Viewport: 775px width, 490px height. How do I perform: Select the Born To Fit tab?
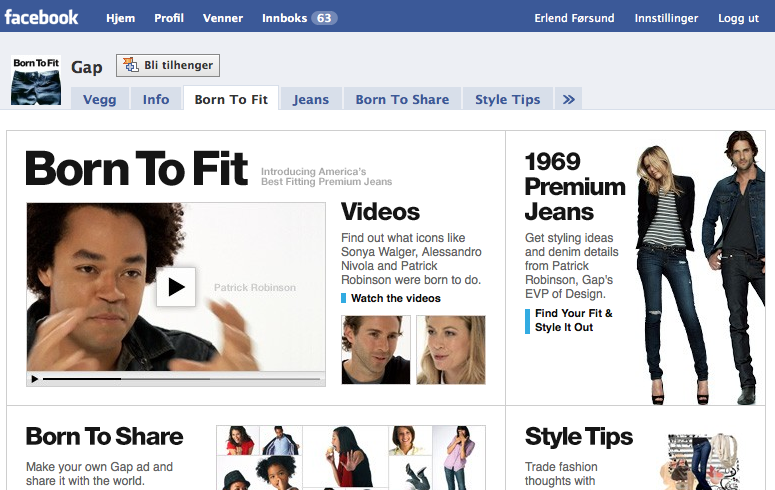click(x=231, y=99)
